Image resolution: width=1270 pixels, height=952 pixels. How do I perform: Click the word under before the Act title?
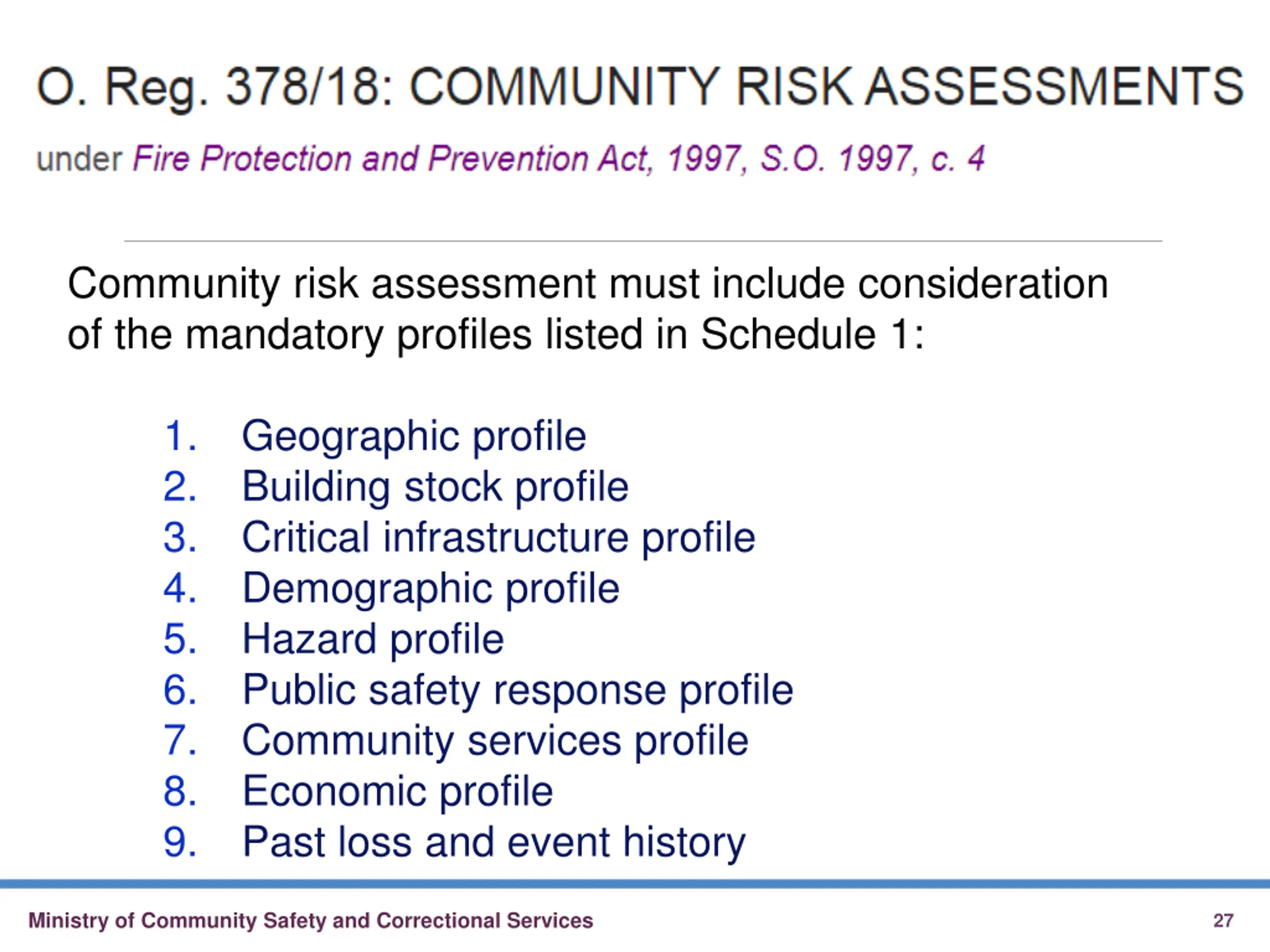pos(79,159)
